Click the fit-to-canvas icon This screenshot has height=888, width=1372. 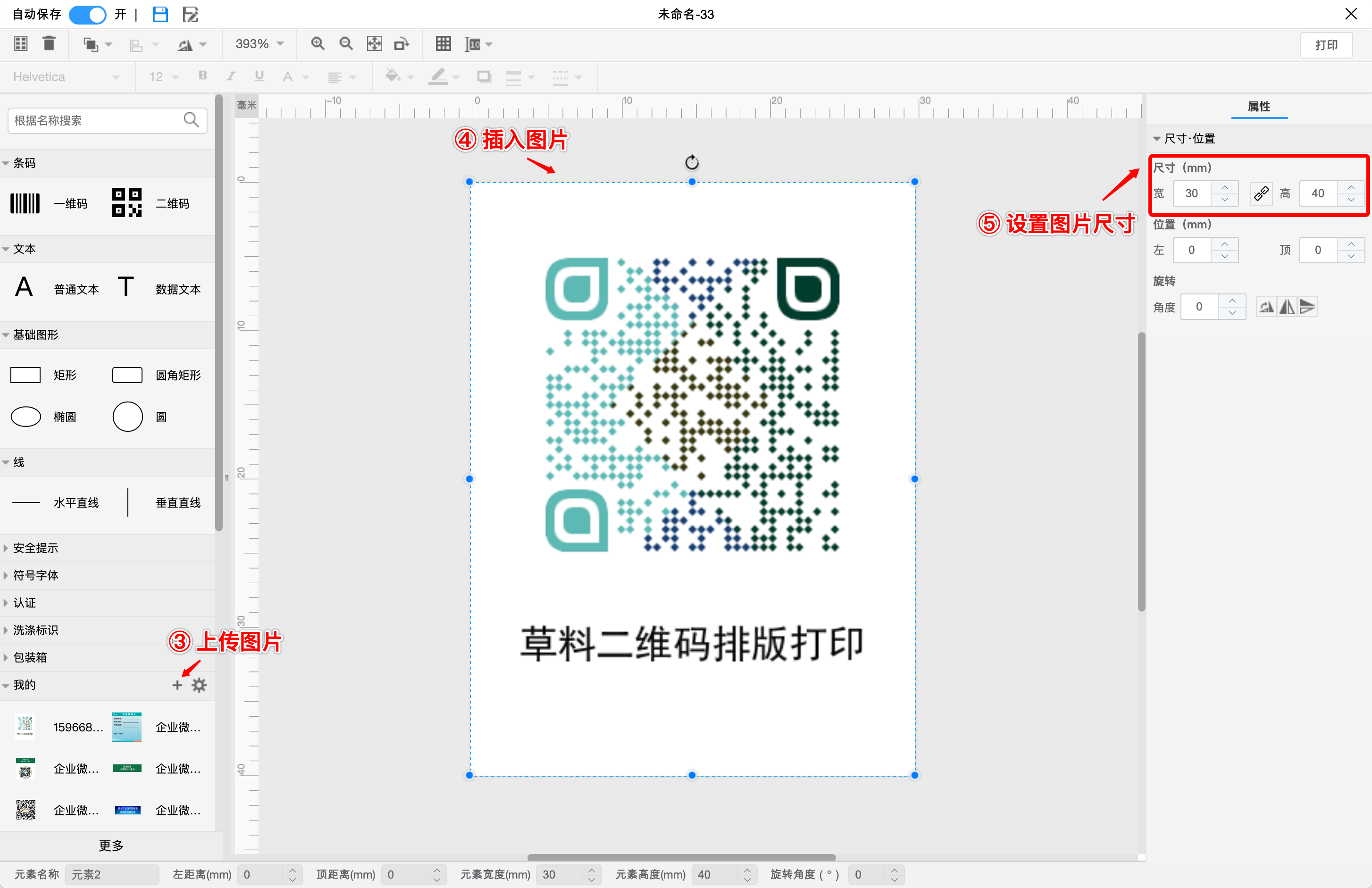(375, 44)
